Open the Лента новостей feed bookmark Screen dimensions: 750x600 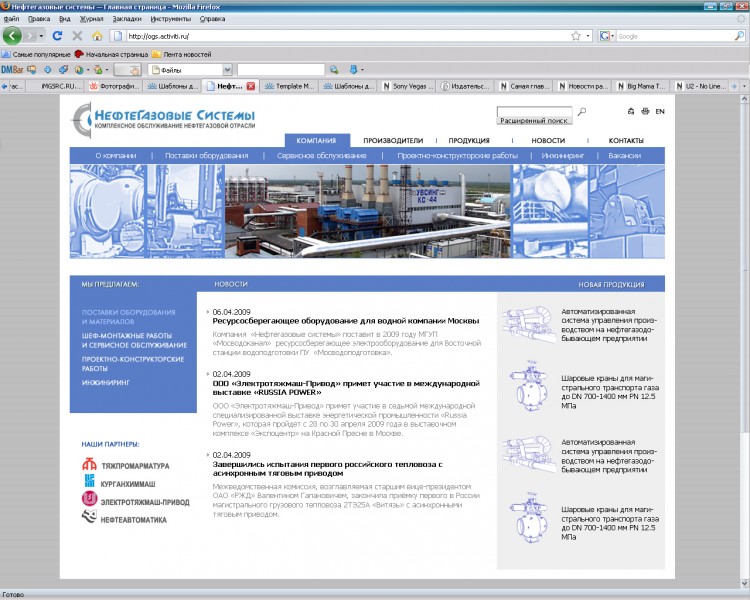182,55
